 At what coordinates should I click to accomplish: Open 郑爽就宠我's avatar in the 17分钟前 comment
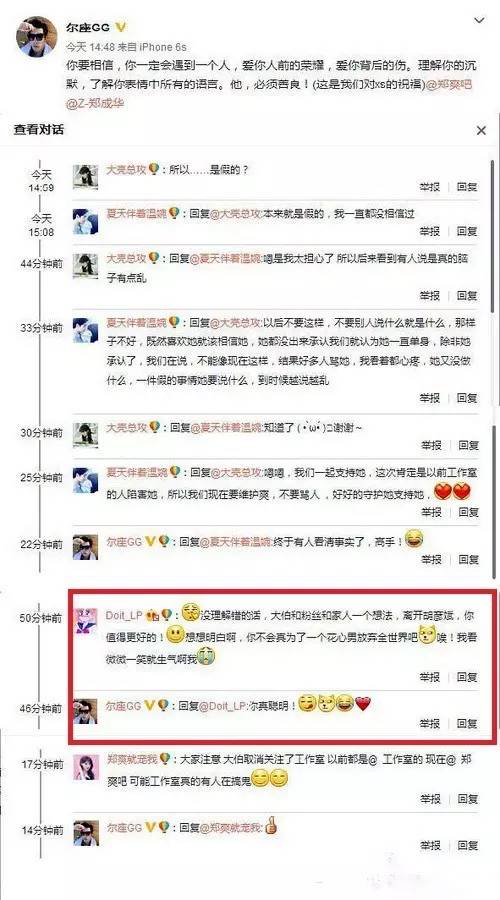pos(86,767)
